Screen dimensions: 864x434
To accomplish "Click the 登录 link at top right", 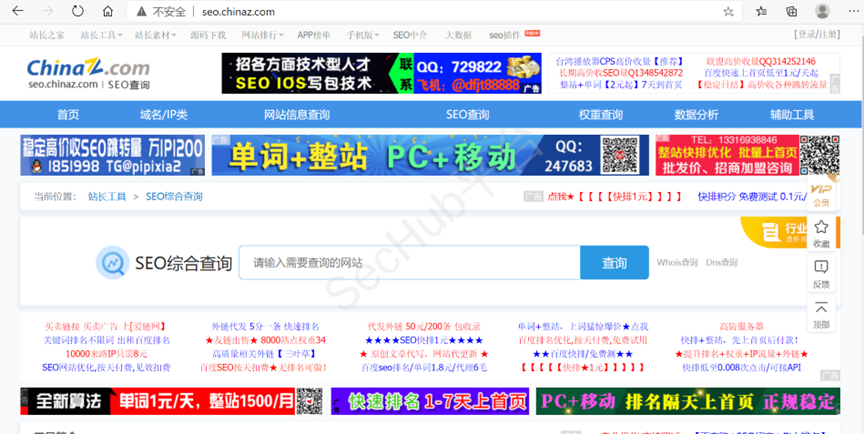I will pos(808,35).
